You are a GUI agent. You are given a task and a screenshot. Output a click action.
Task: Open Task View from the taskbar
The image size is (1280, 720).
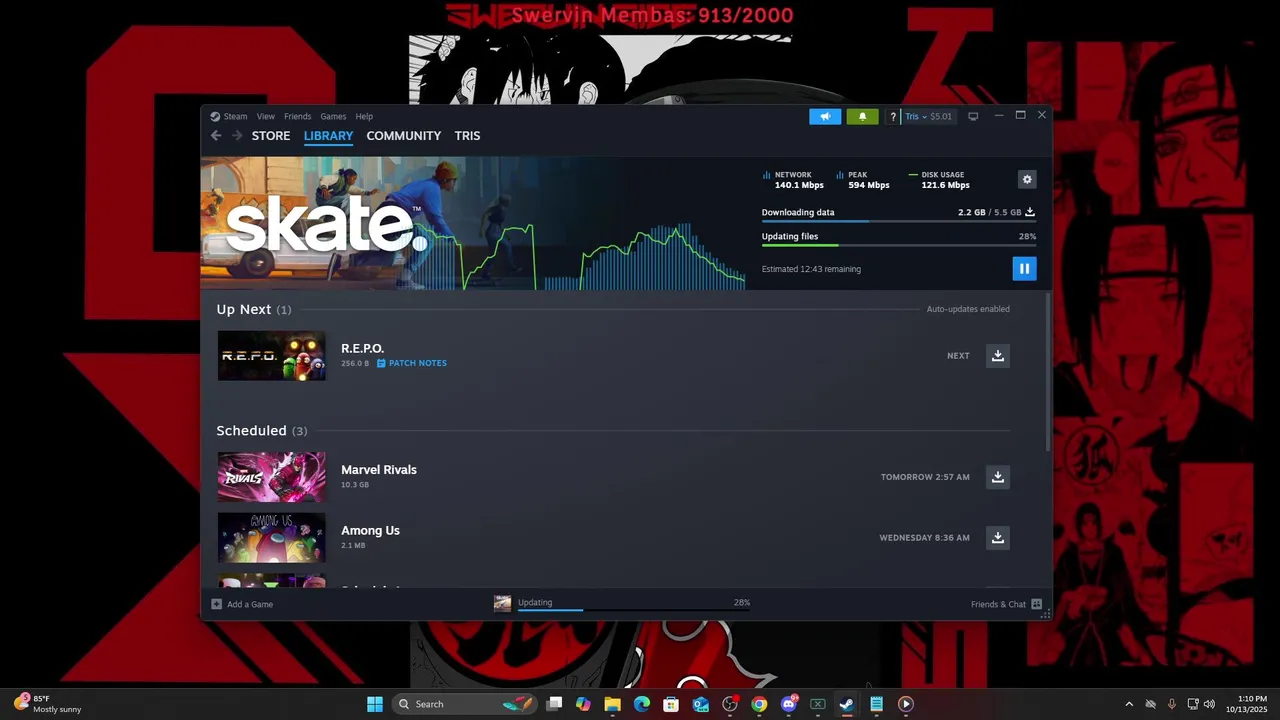[554, 704]
